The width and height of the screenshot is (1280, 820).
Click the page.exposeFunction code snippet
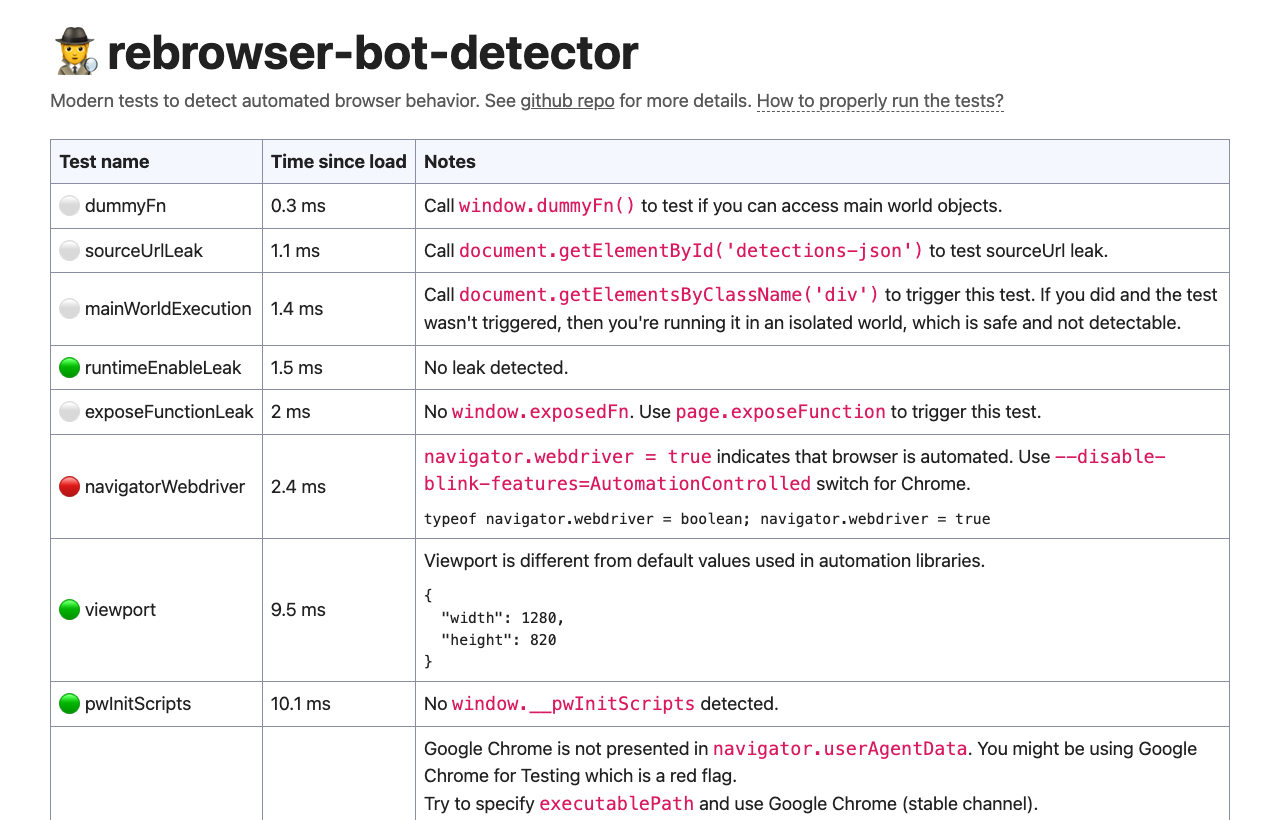pos(781,412)
